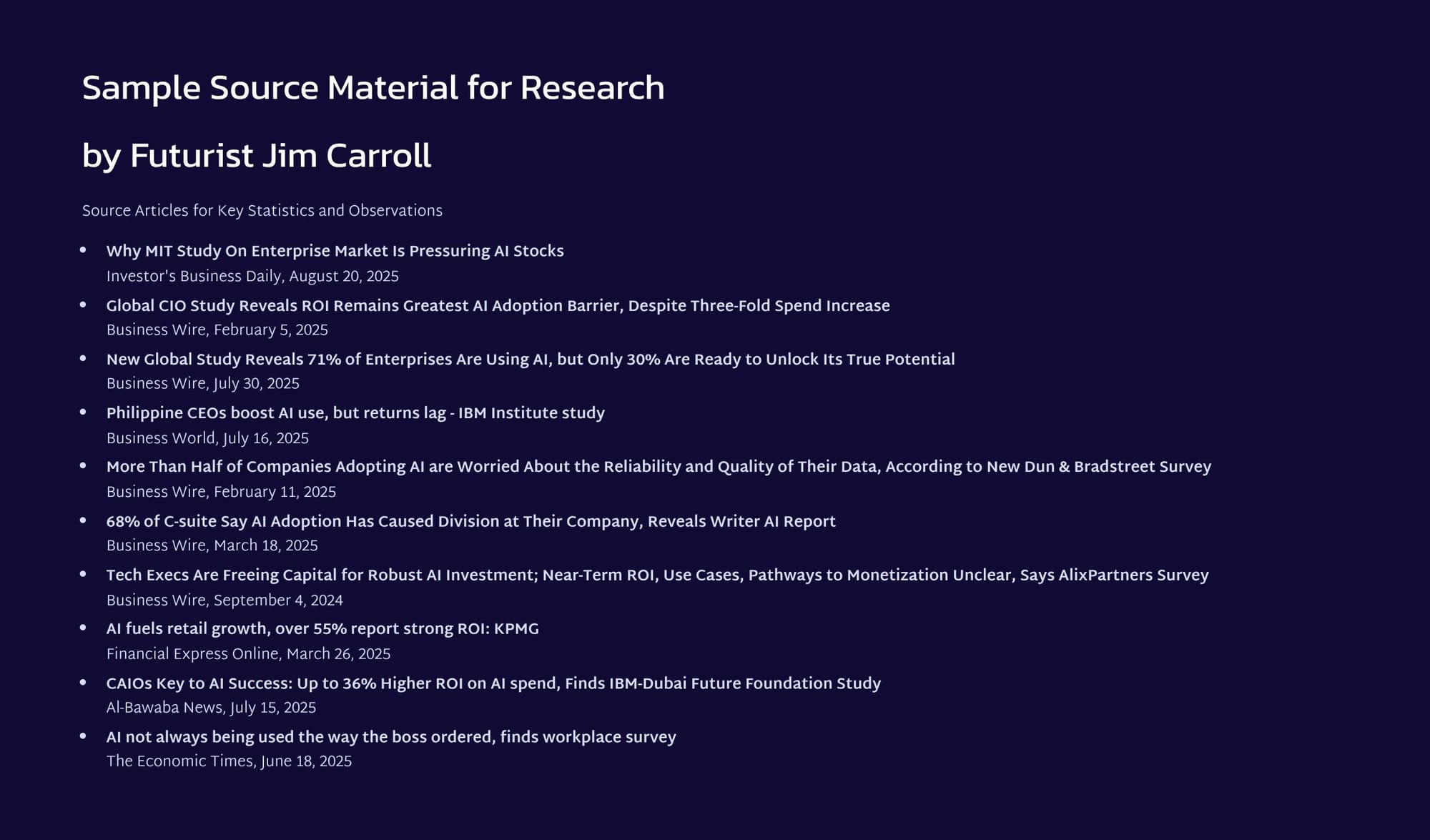Viewport: 1430px width, 840px height.
Task: Open 'New Global Study Reveals 71%' article
Action: tap(531, 359)
